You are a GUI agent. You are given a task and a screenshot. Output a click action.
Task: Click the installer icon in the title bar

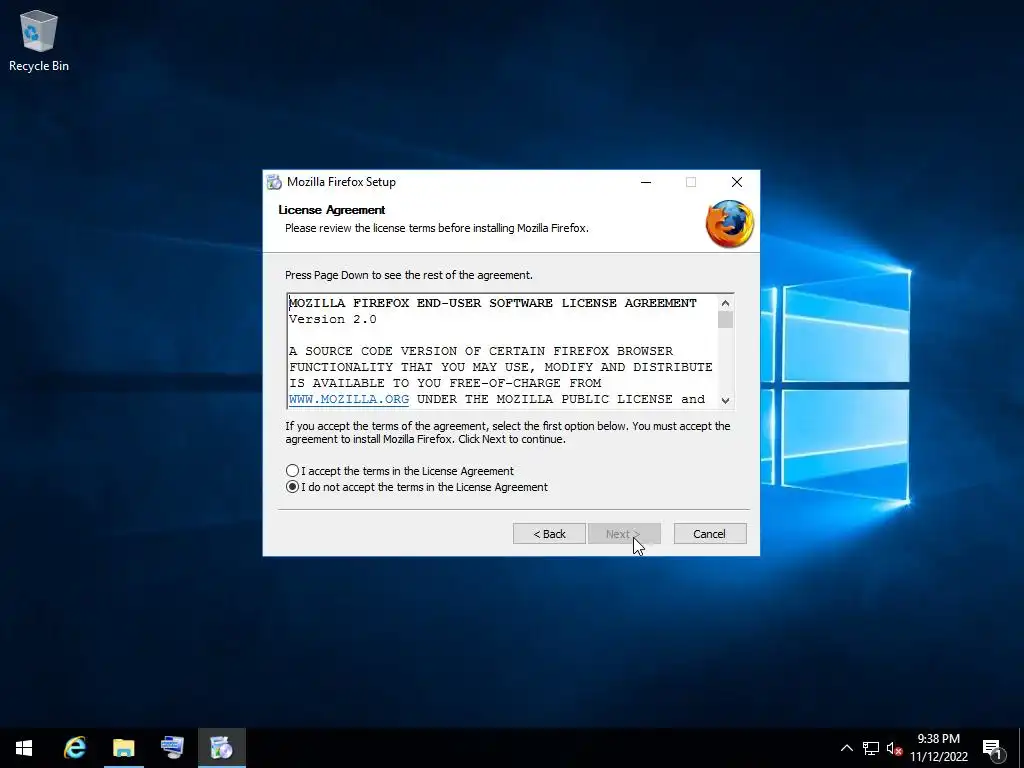pyautogui.click(x=274, y=182)
